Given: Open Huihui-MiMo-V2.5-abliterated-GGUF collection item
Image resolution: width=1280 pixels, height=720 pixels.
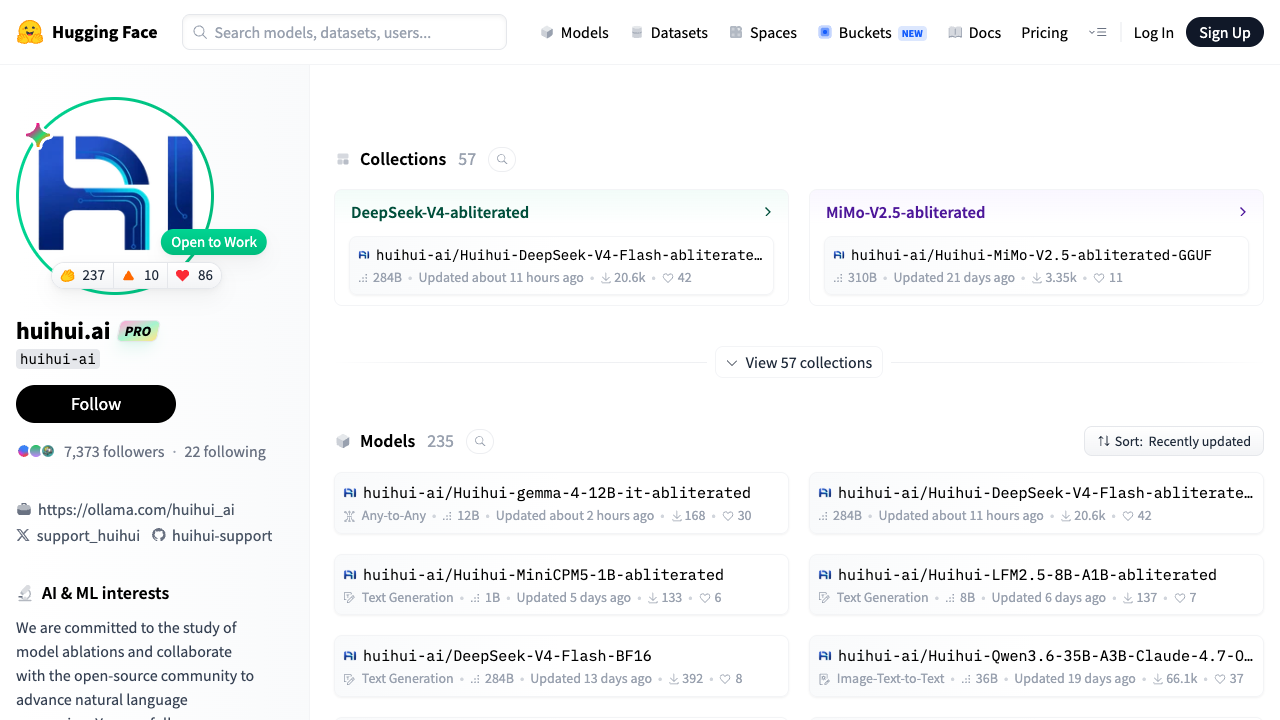Looking at the screenshot, I should tap(1037, 266).
